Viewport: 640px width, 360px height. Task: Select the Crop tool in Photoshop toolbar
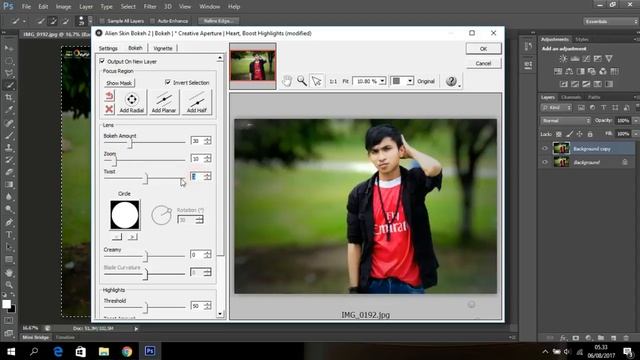coord(9,98)
